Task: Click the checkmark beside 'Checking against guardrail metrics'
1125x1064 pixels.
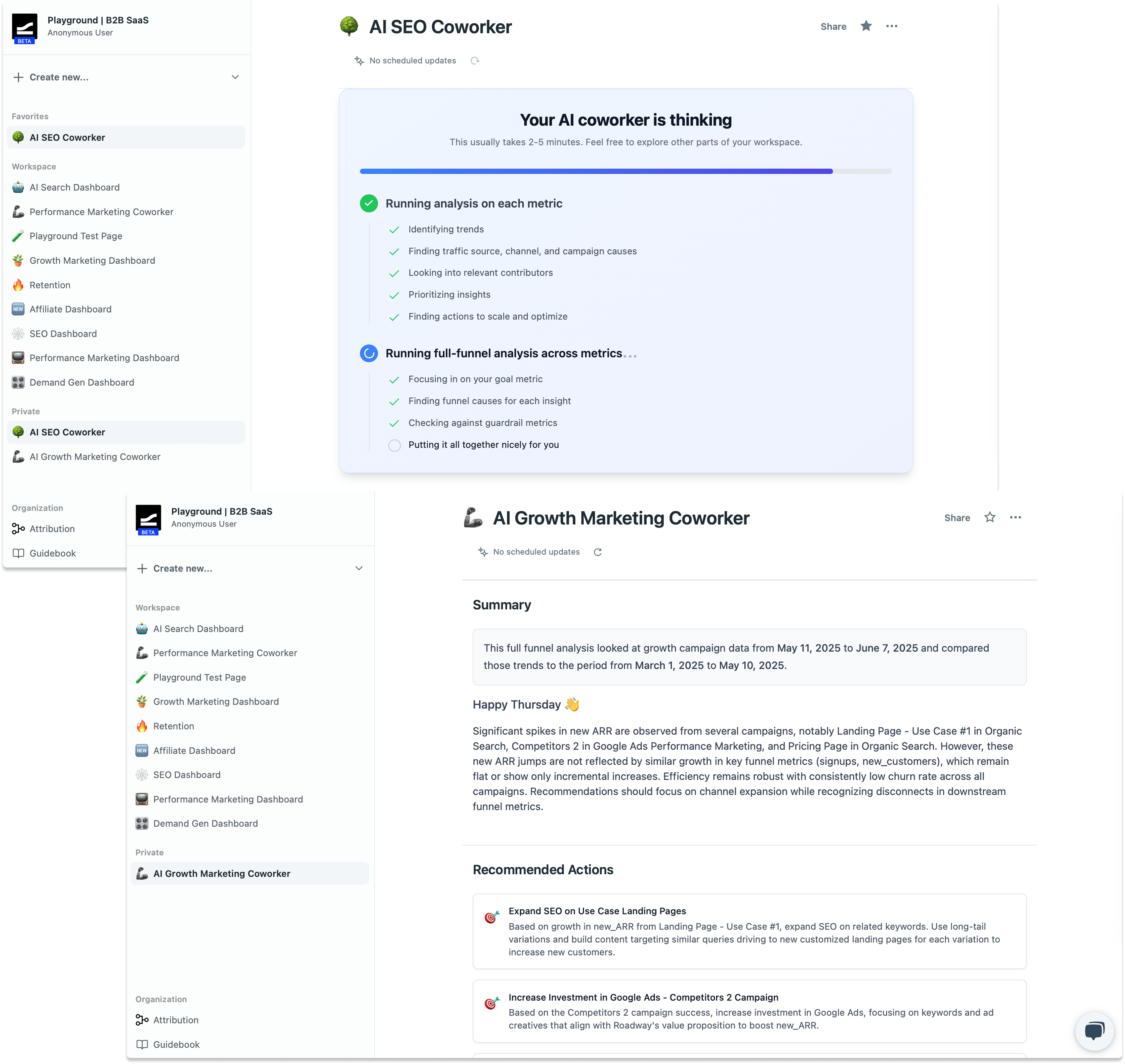Action: (394, 423)
